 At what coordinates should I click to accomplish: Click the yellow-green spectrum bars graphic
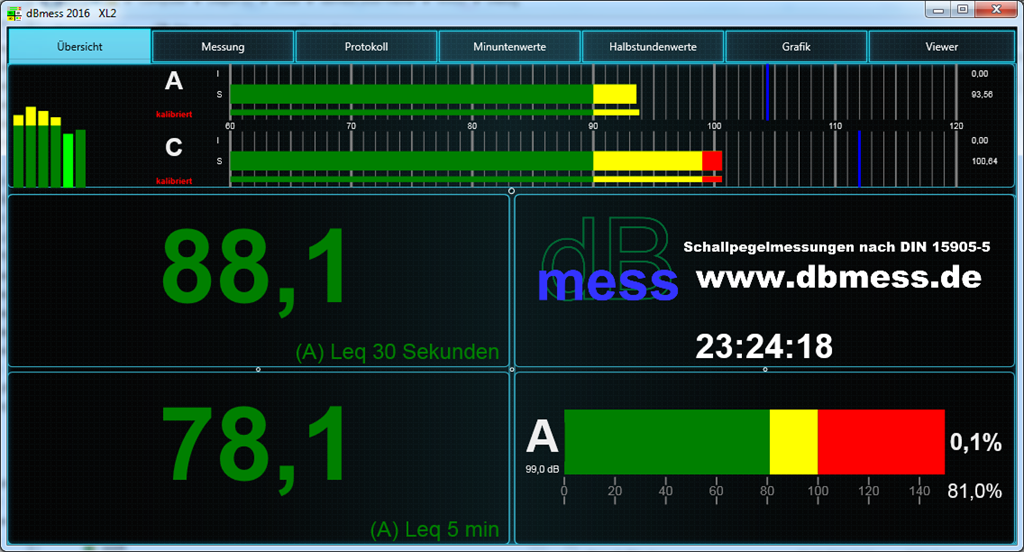coord(50,148)
